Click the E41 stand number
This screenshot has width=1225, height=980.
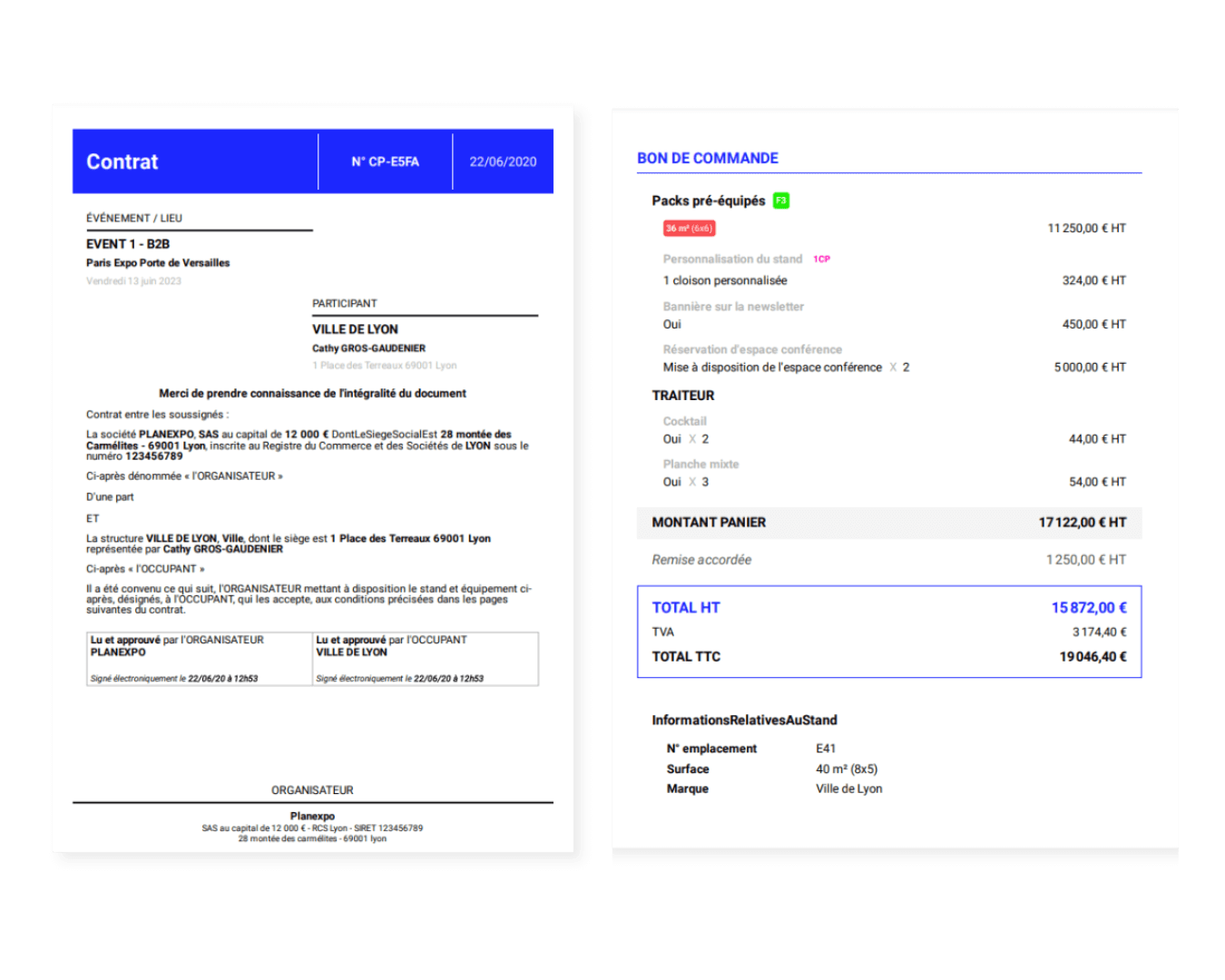pos(826,749)
